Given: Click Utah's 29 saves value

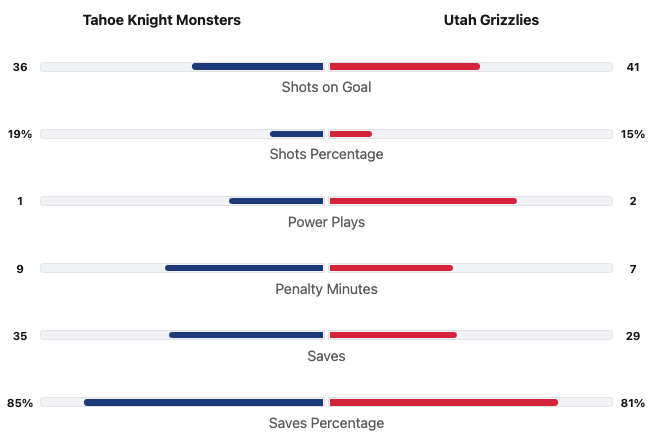Looking at the screenshot, I should tap(632, 336).
